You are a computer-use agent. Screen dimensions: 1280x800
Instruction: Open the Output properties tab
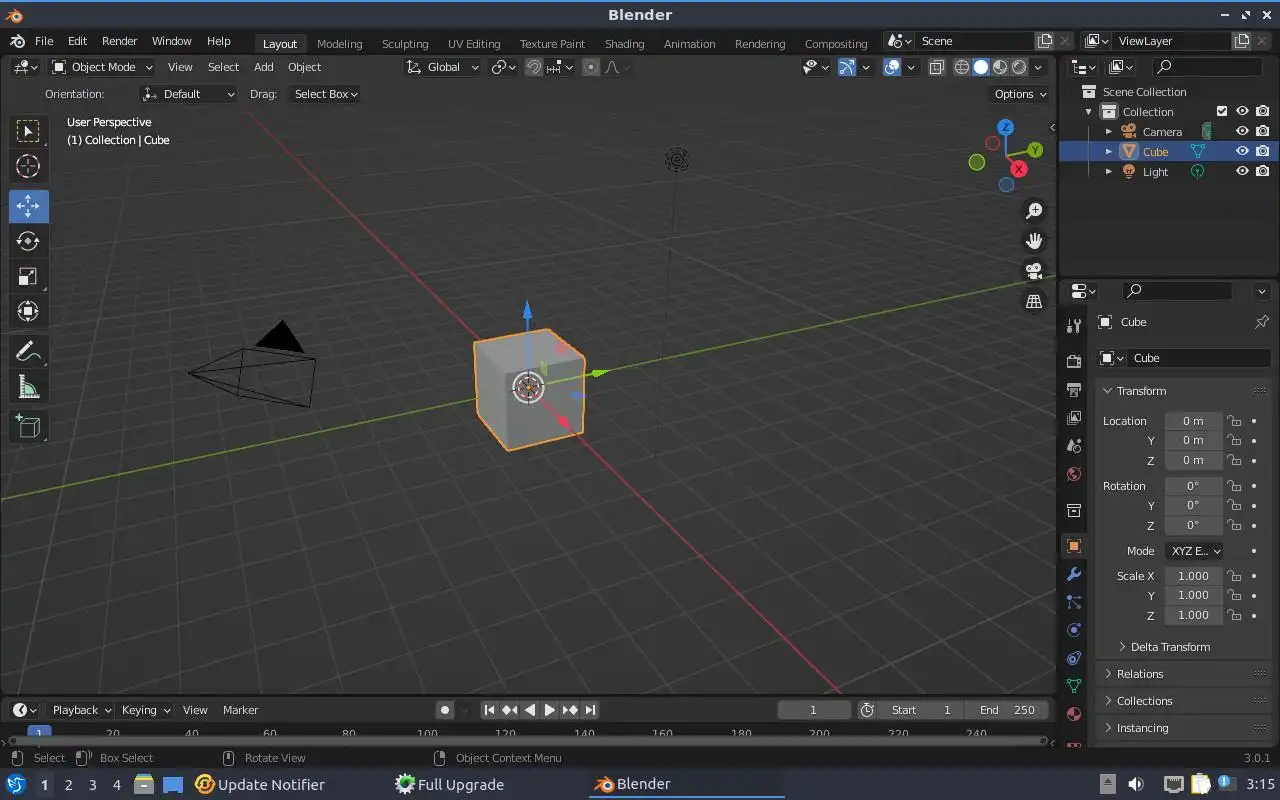[x=1074, y=389]
